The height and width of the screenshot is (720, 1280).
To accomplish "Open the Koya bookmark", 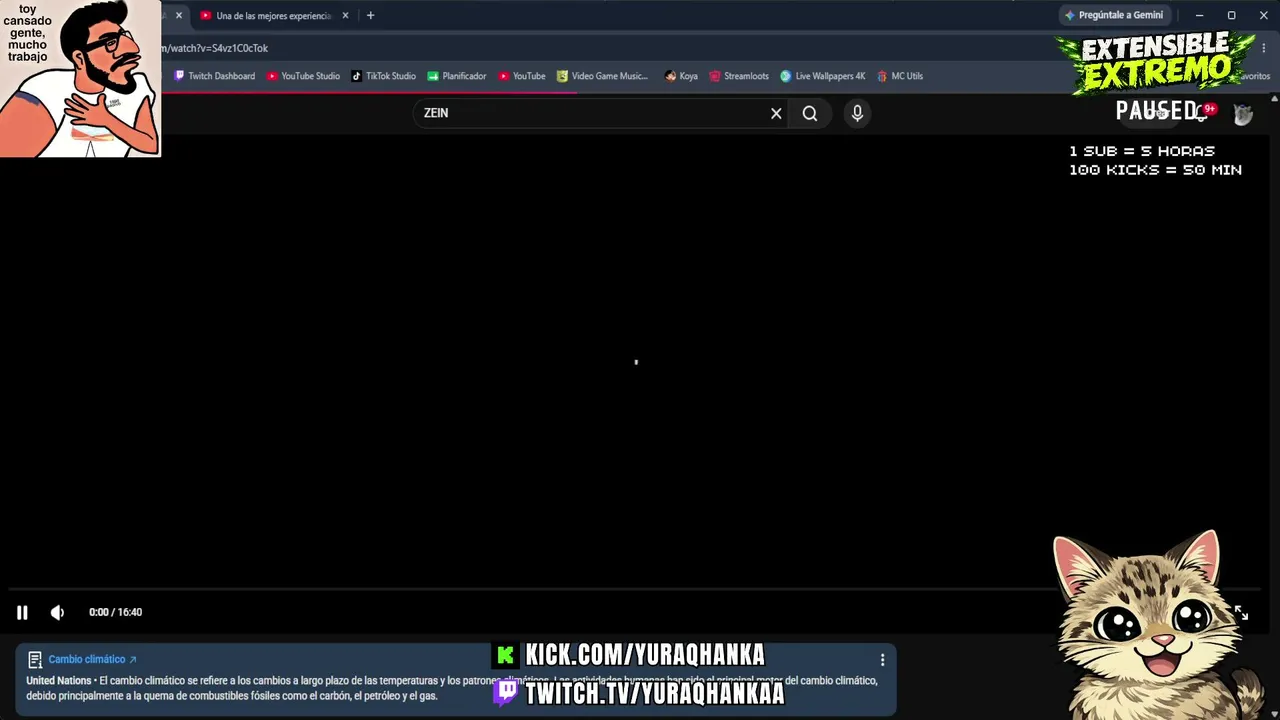I will tap(681, 76).
